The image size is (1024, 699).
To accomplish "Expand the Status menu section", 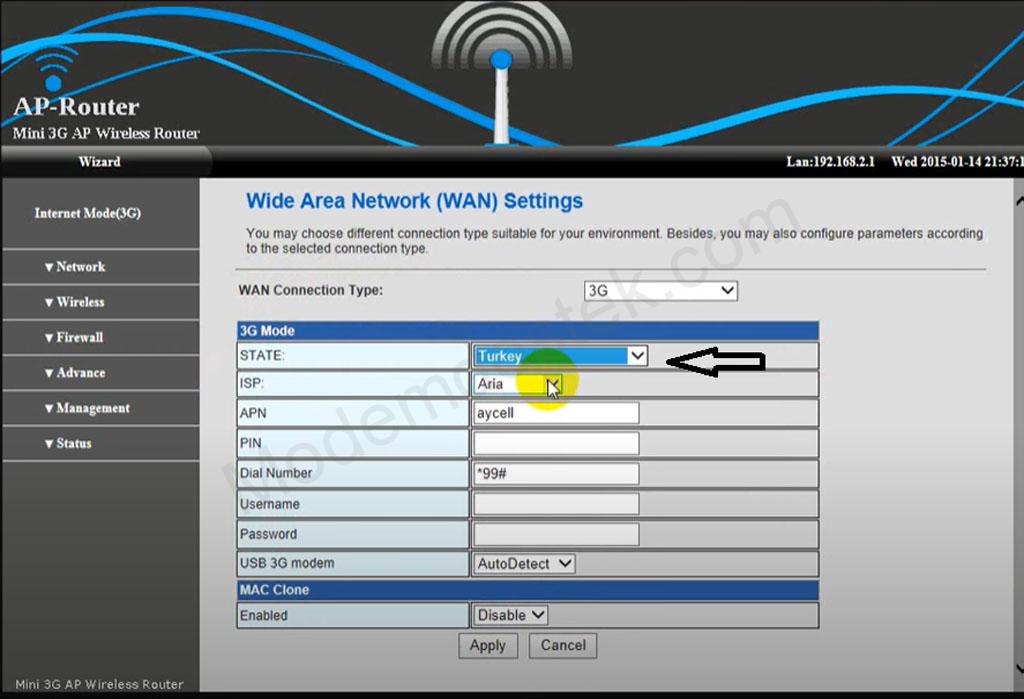I will pos(69,443).
